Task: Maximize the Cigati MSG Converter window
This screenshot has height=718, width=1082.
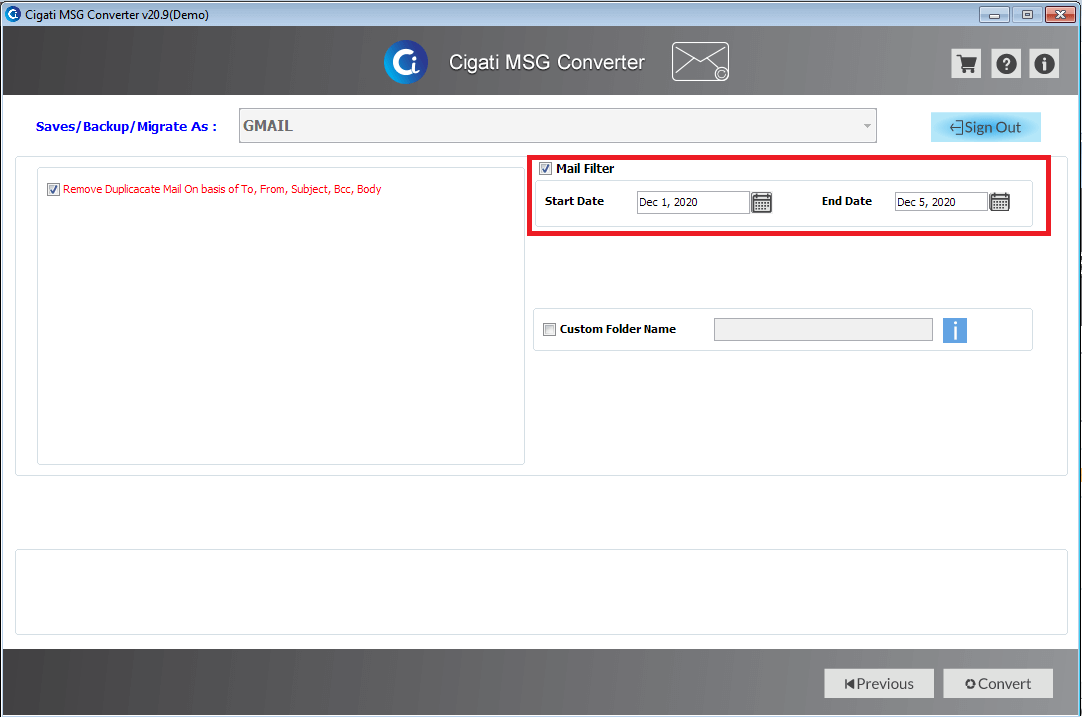Action: [x=1027, y=14]
